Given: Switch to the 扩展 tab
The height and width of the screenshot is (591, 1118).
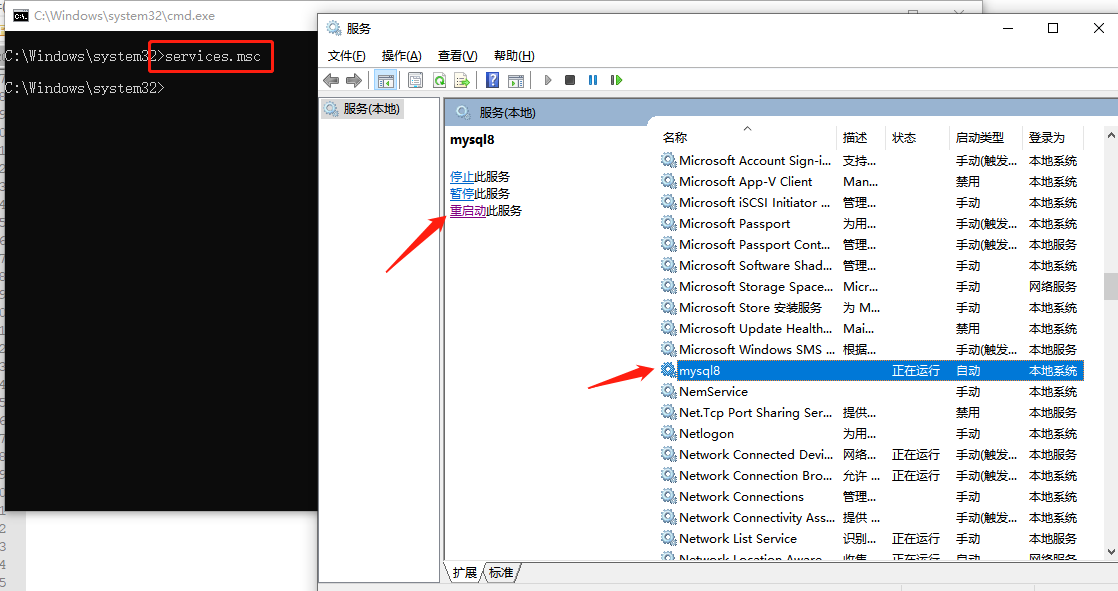Looking at the screenshot, I should (464, 572).
